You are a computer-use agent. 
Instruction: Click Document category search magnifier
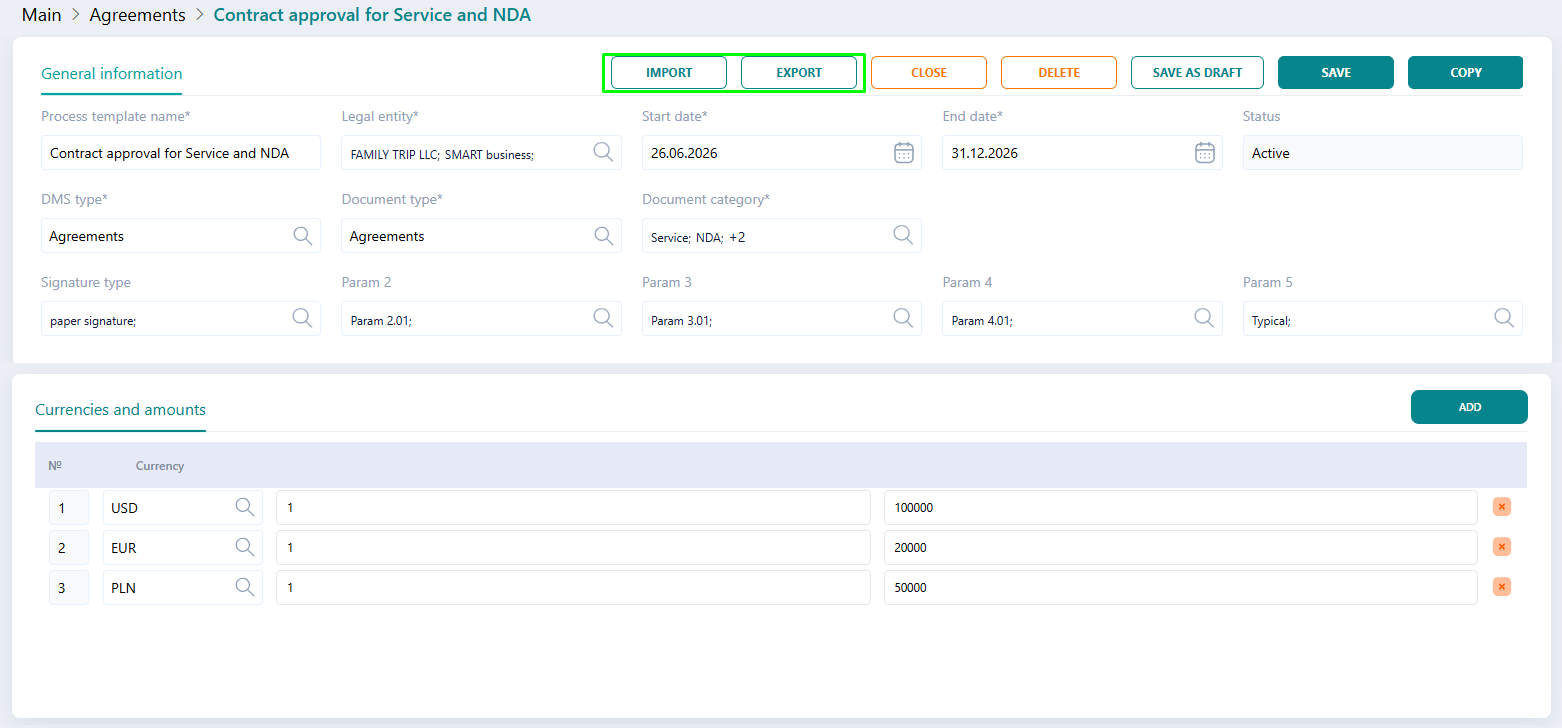(903, 235)
